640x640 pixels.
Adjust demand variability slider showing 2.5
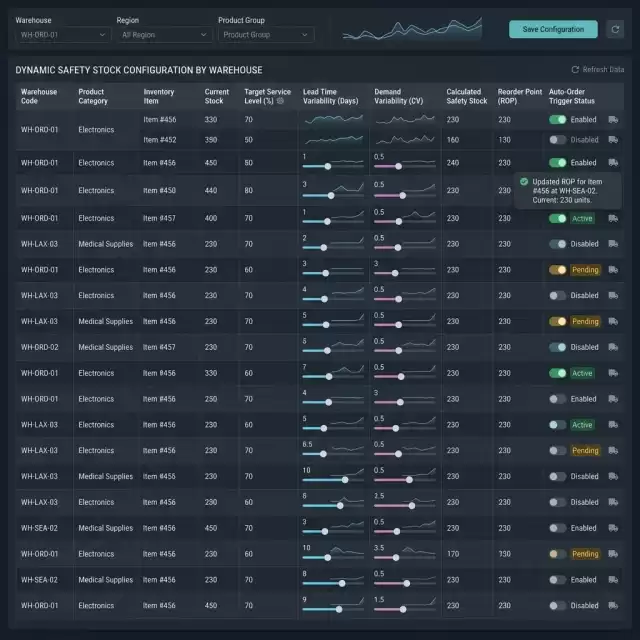pyautogui.click(x=404, y=506)
